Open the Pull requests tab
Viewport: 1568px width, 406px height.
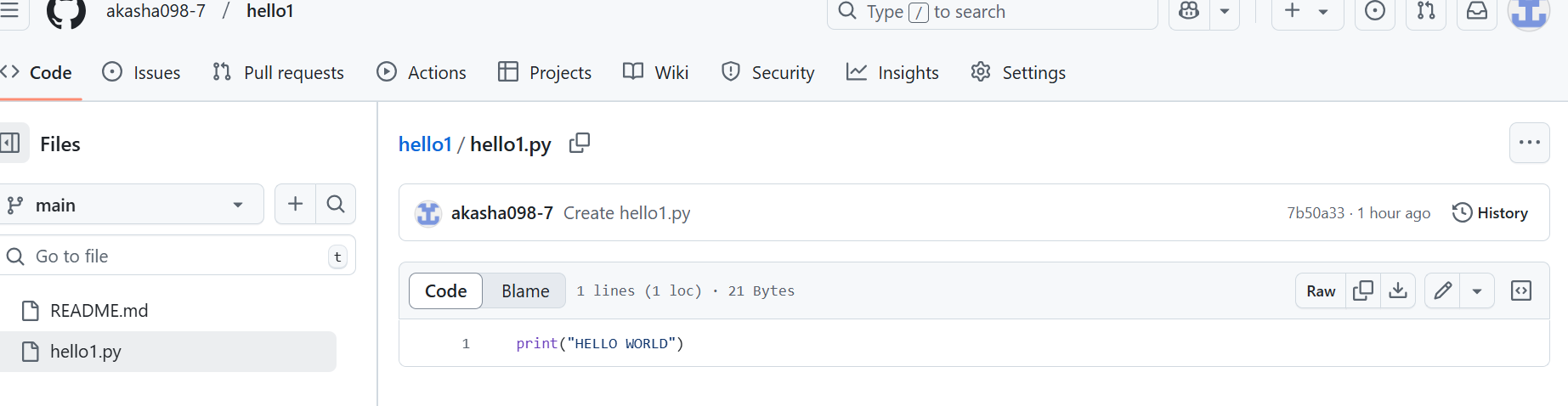pos(278,73)
